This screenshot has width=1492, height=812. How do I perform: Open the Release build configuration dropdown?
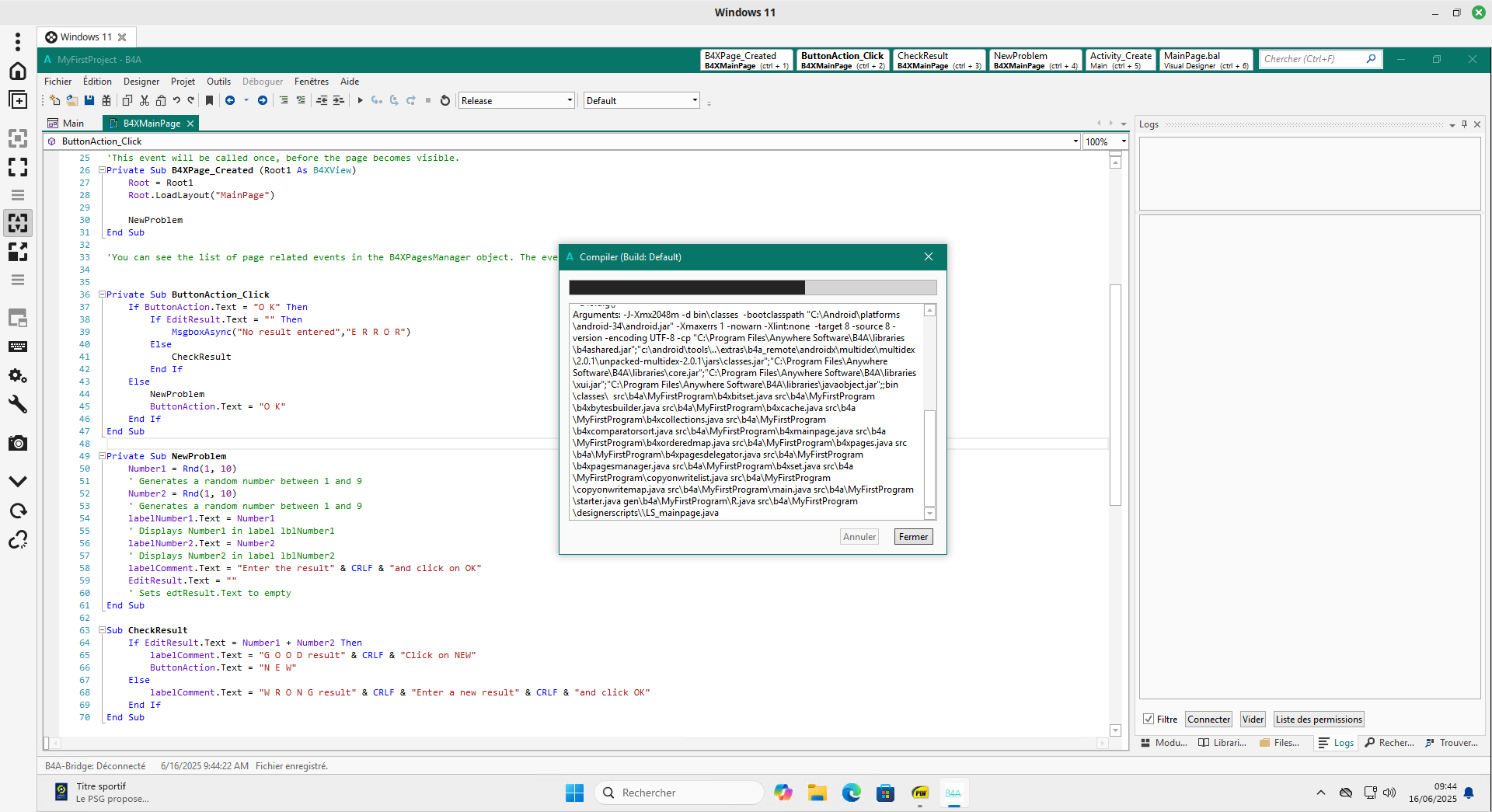pyautogui.click(x=569, y=99)
